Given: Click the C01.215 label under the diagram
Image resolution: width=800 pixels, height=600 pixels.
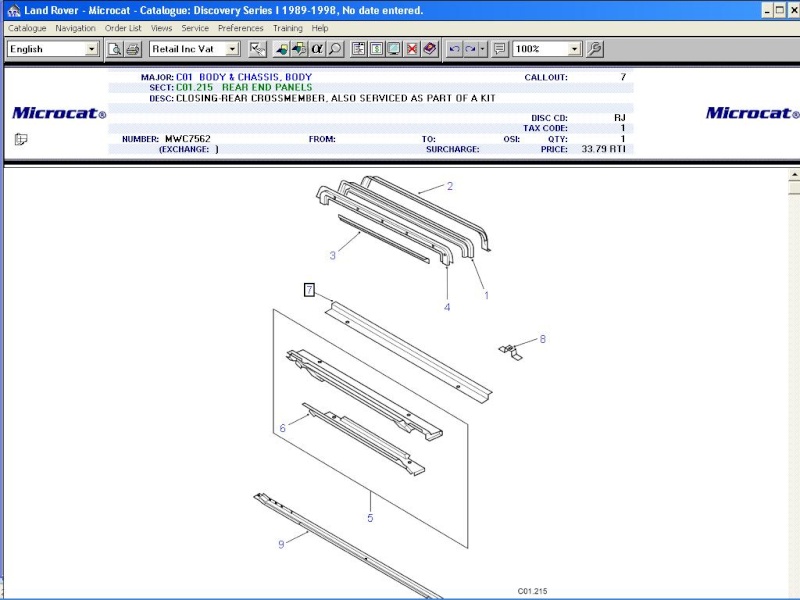Looking at the screenshot, I should click(x=532, y=591).
